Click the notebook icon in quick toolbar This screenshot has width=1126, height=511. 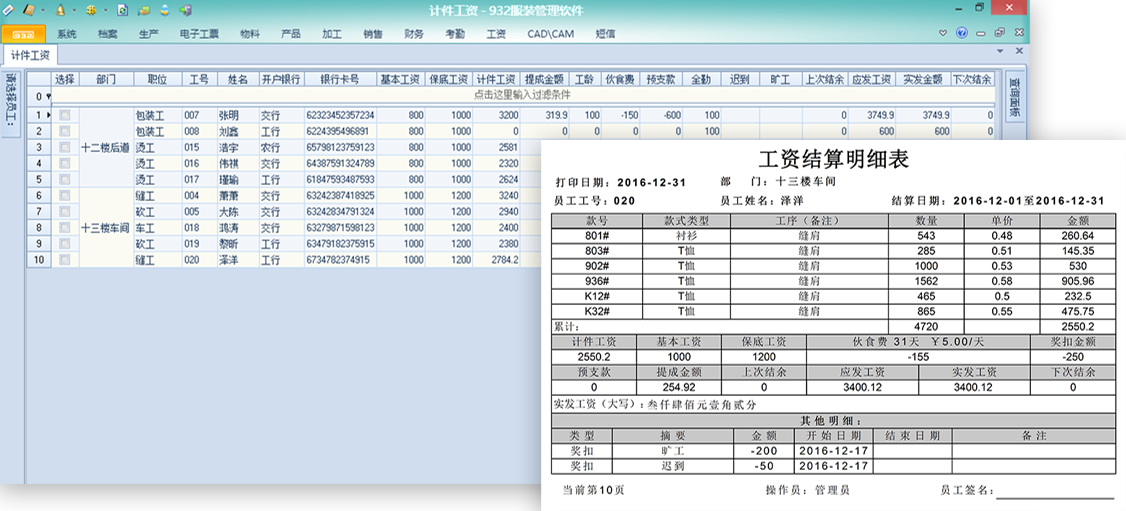(x=29, y=10)
